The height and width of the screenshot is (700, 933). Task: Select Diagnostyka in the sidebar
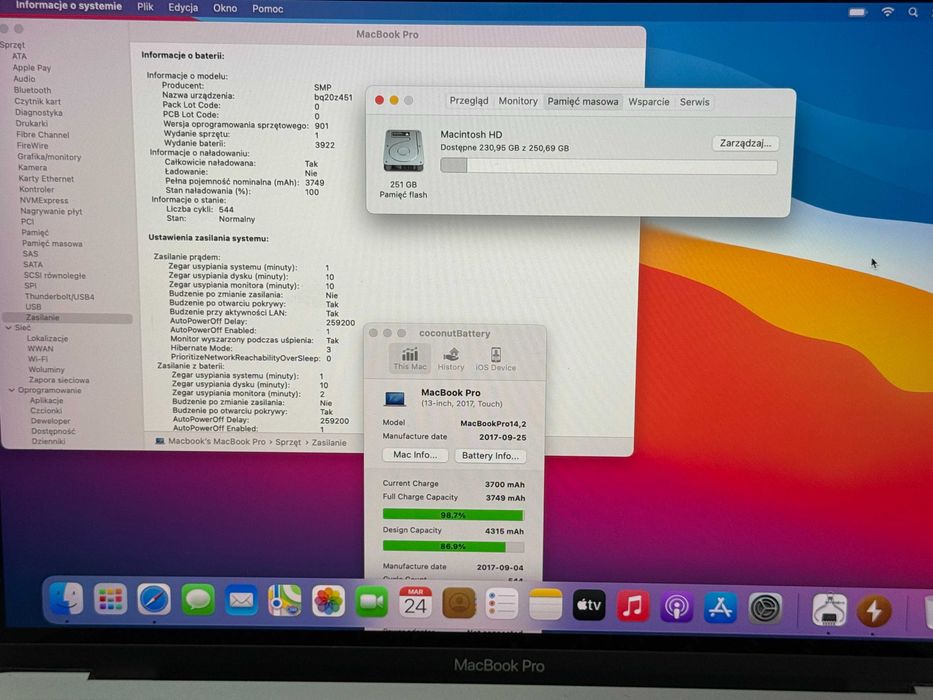click(39, 112)
